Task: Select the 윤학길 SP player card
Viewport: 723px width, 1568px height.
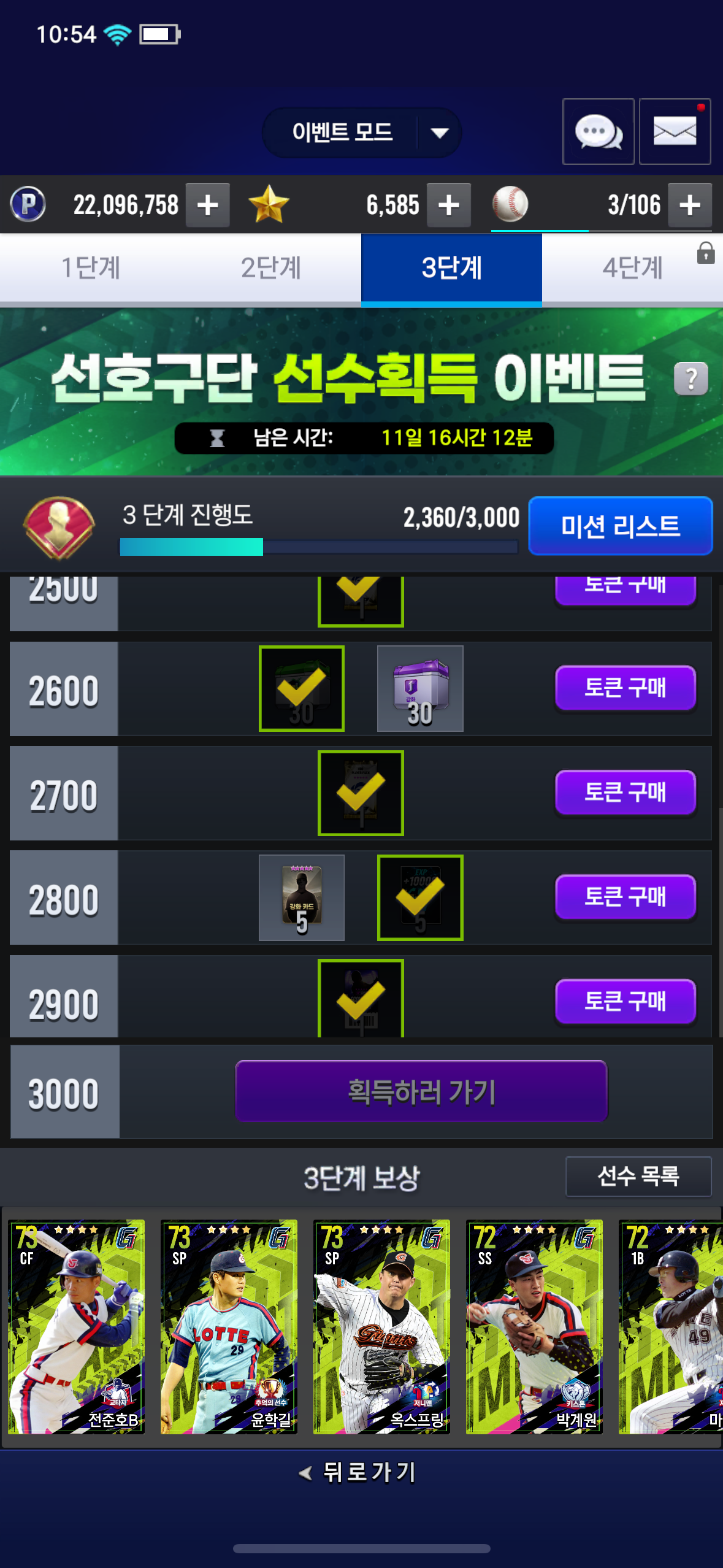Action: coord(229,1326)
